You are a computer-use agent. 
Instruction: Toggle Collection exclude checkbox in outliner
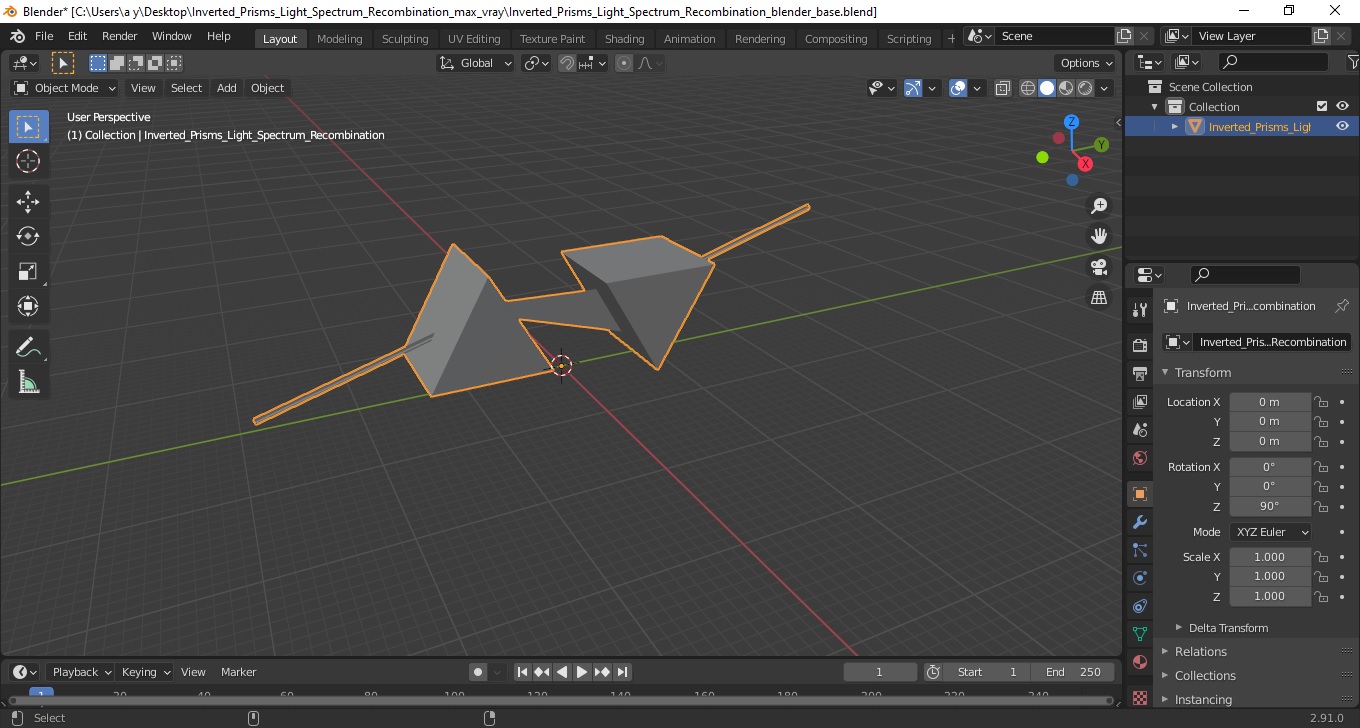pos(1322,106)
